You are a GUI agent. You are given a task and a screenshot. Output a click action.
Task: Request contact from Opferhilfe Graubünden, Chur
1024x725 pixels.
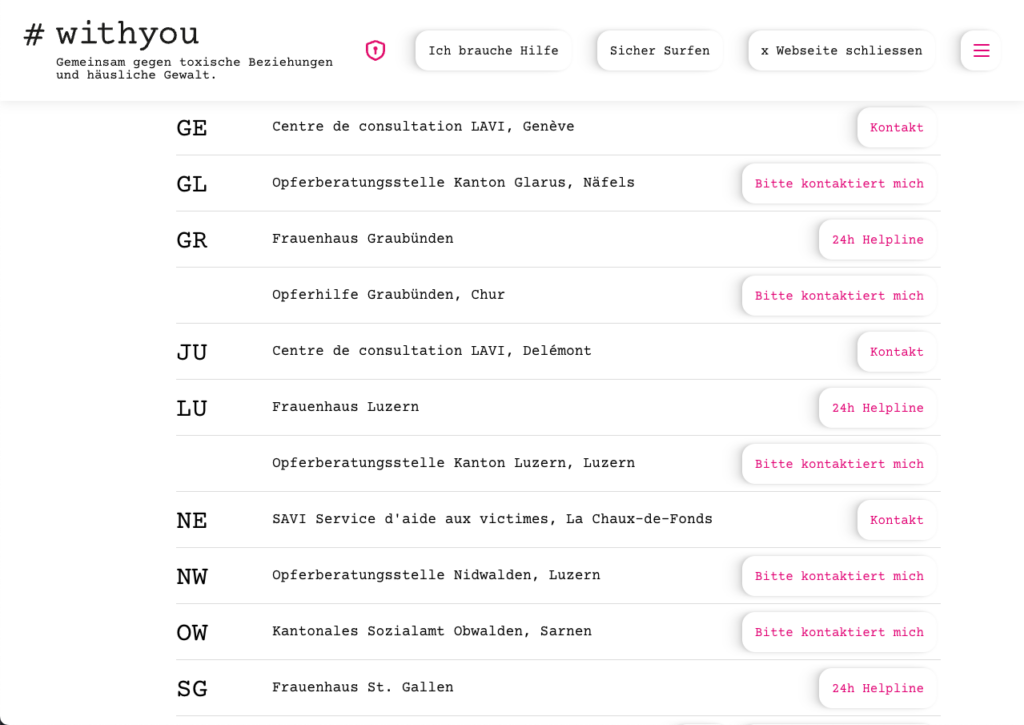[x=838, y=296]
